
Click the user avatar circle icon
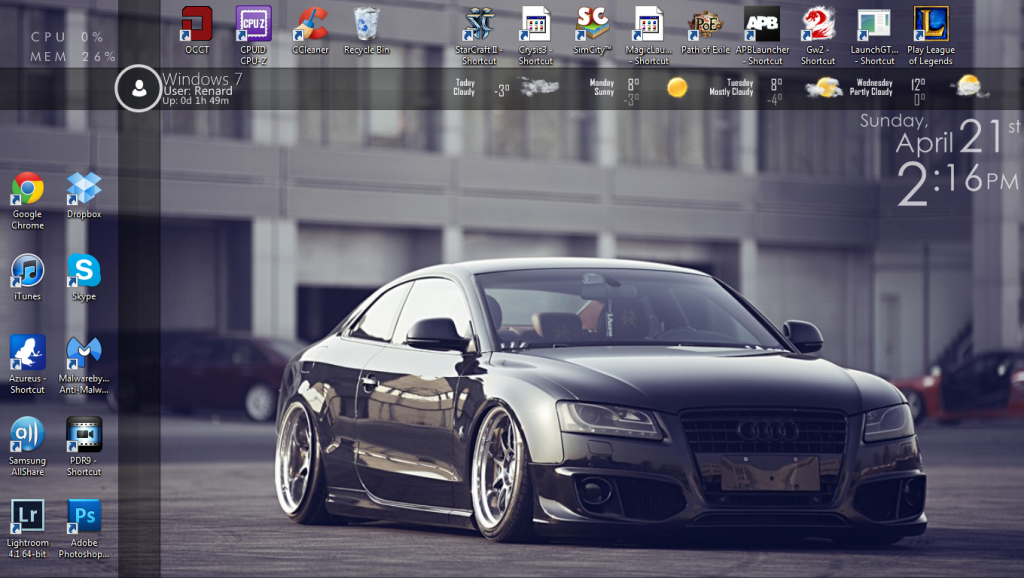tap(138, 88)
